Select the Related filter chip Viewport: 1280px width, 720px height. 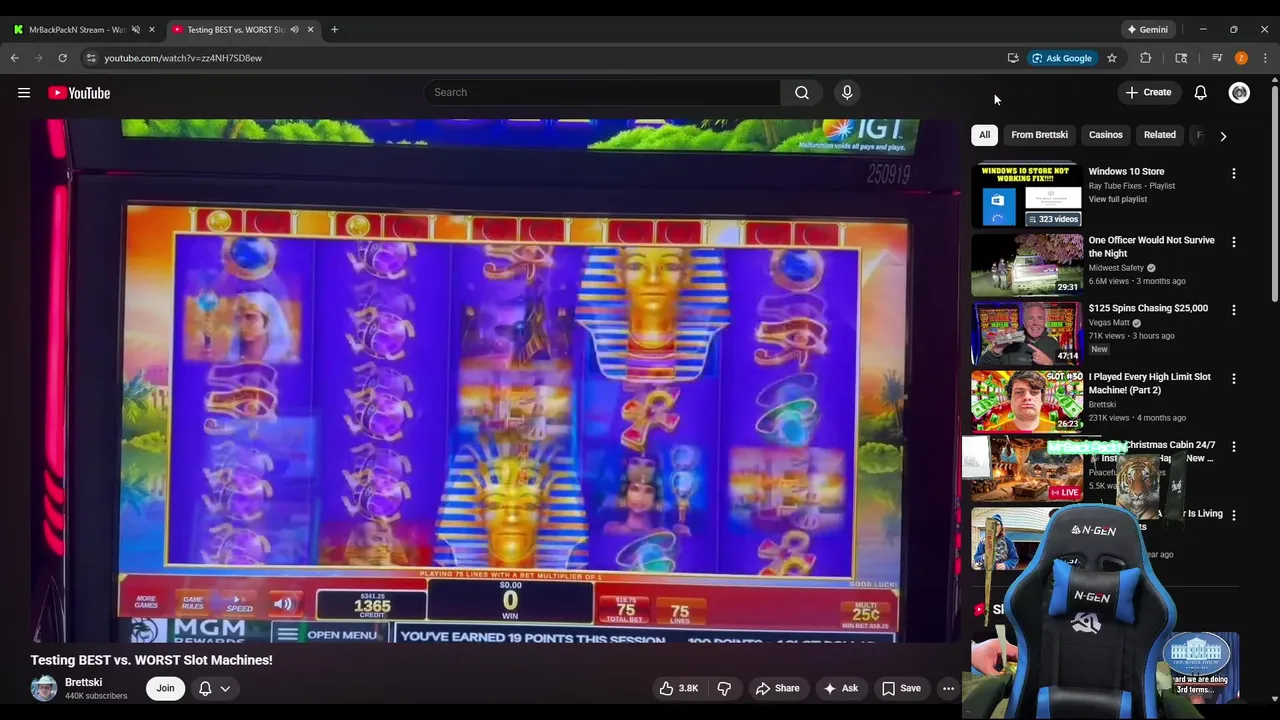[x=1159, y=135]
